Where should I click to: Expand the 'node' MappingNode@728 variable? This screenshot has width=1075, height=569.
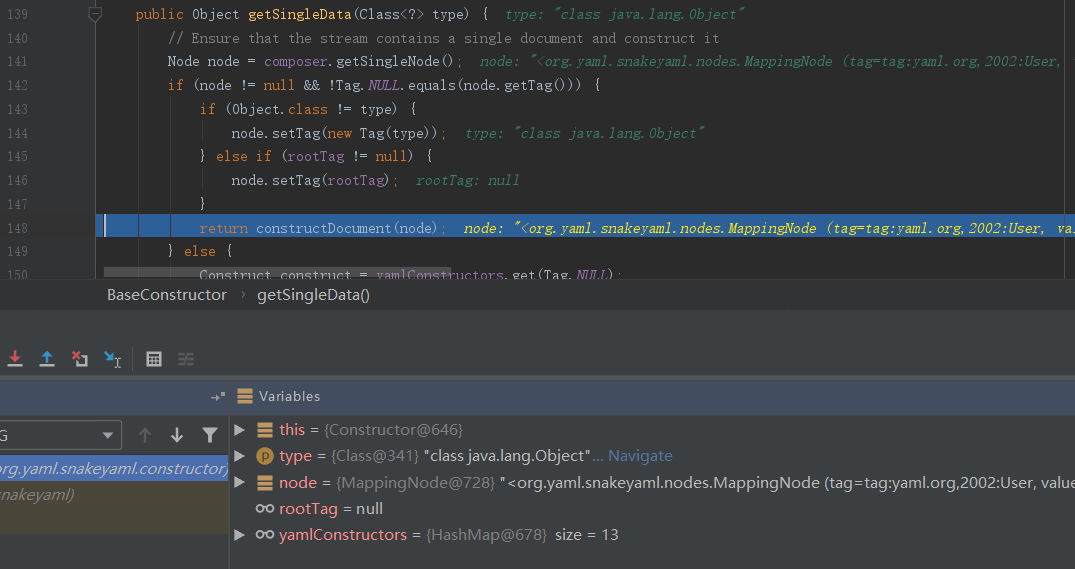239,483
